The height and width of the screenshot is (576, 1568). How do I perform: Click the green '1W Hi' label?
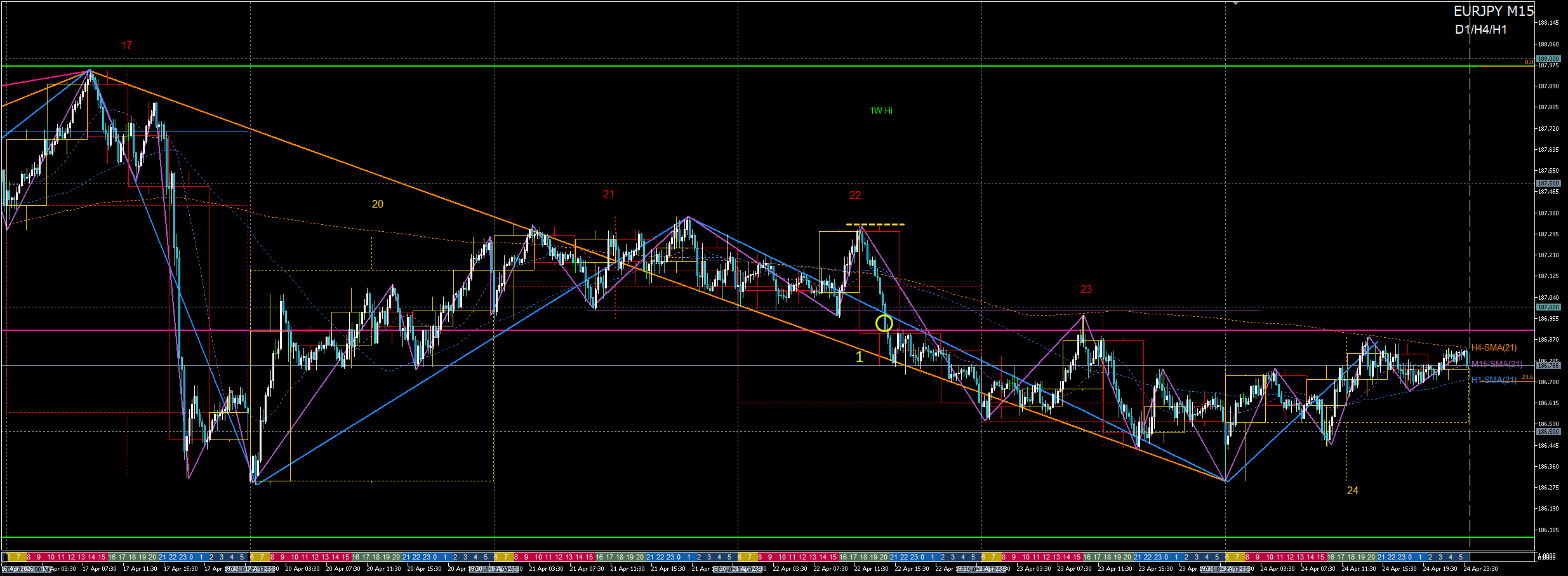point(880,111)
